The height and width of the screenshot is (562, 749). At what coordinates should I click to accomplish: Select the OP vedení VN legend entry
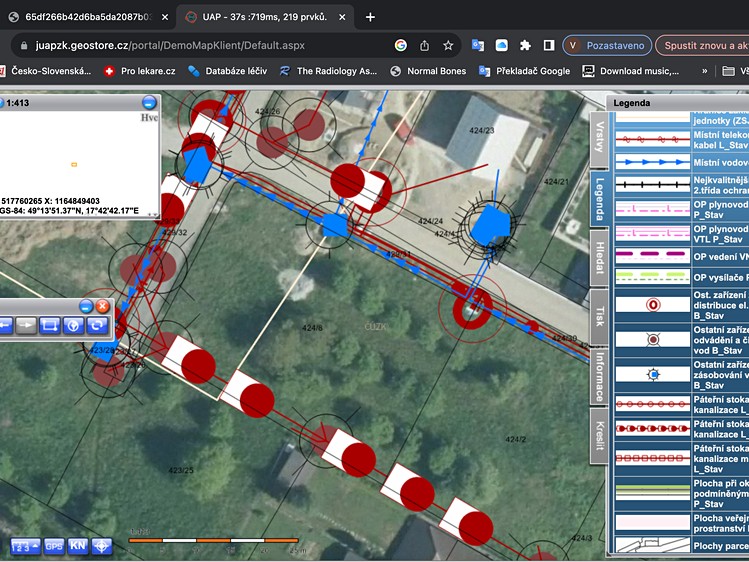click(720, 256)
